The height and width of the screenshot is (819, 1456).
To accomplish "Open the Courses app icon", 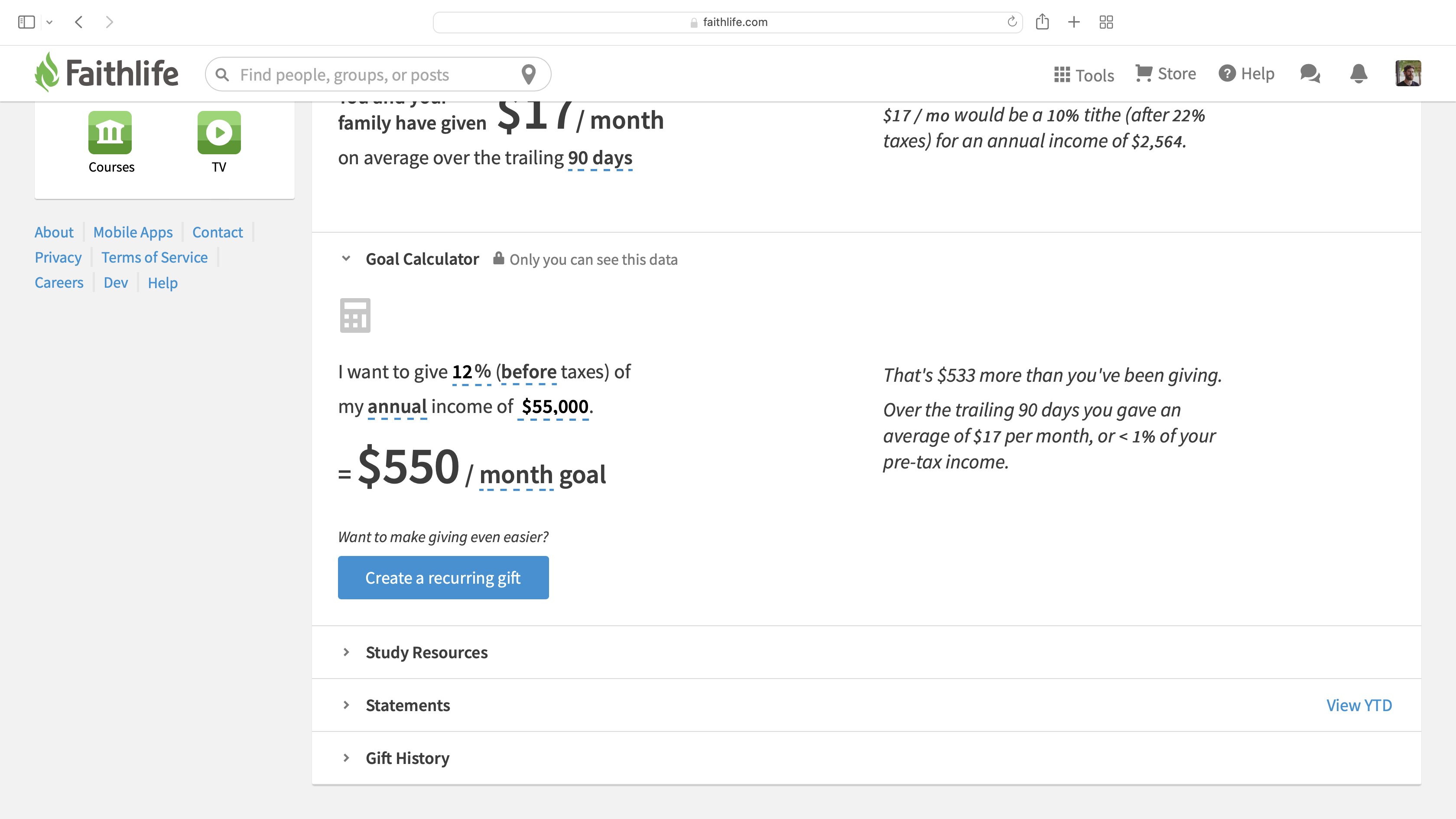I will (x=110, y=133).
